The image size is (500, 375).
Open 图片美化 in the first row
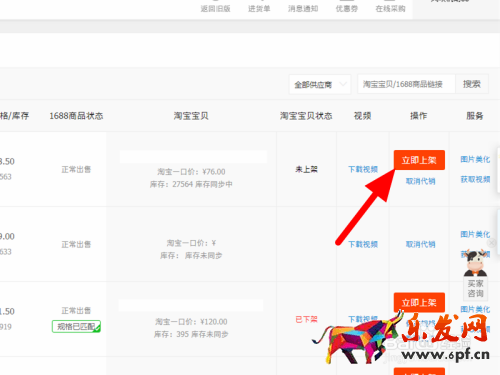coord(475,159)
